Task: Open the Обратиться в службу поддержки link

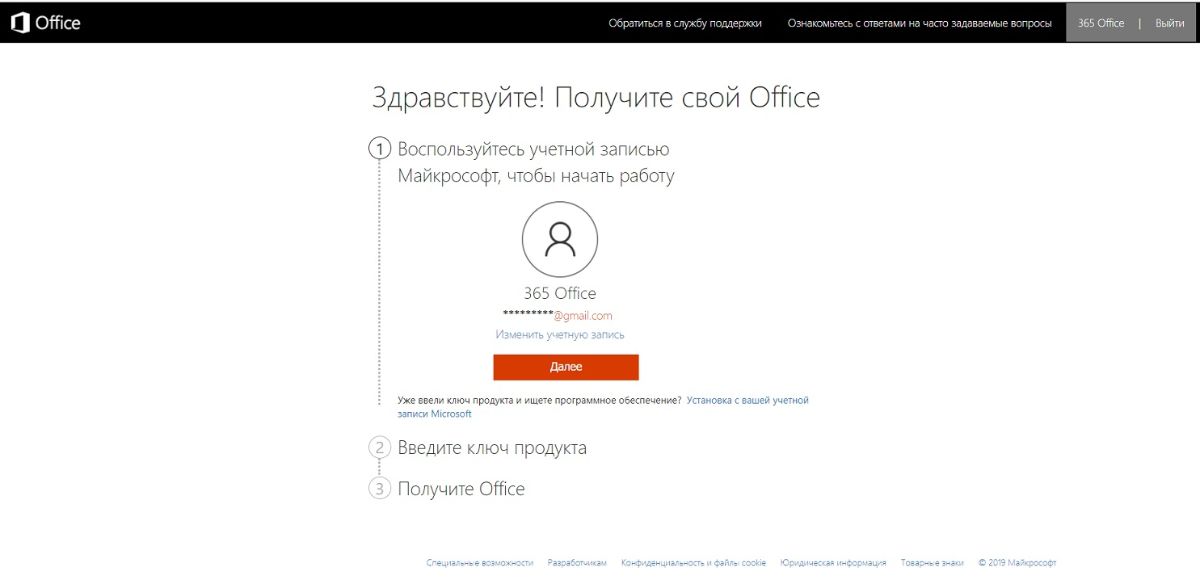Action: [685, 23]
